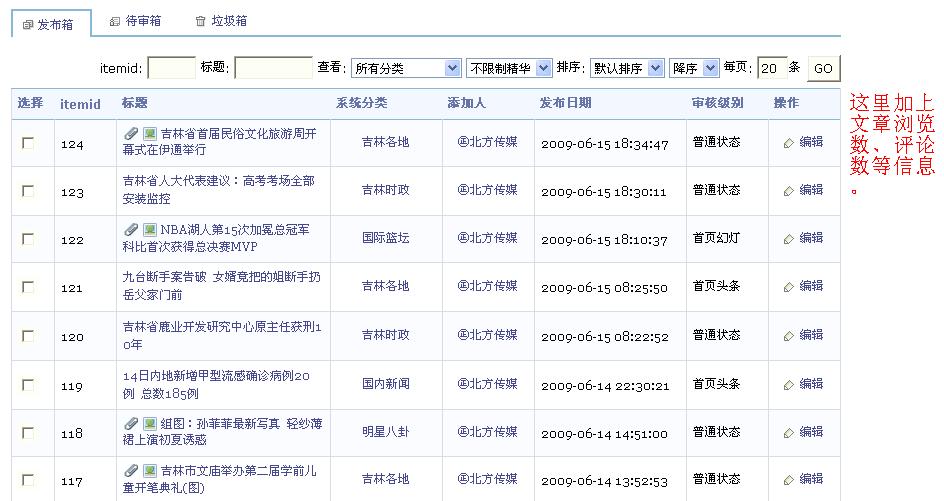The image size is (944, 501).
Task: Click the itemid input field
Action: click(172, 68)
